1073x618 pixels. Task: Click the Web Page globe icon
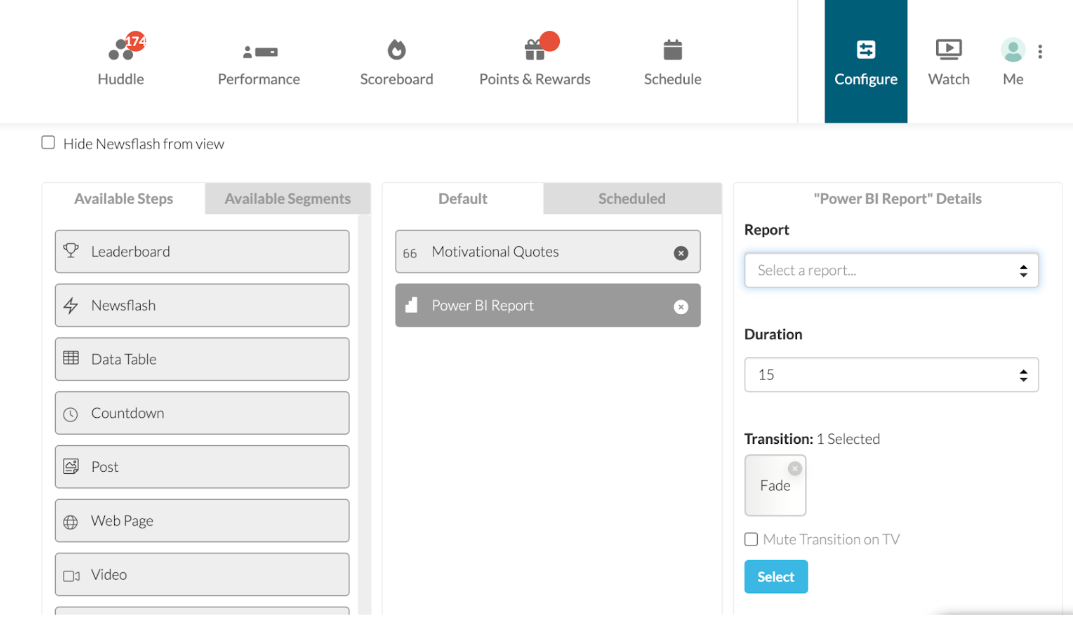point(70,522)
